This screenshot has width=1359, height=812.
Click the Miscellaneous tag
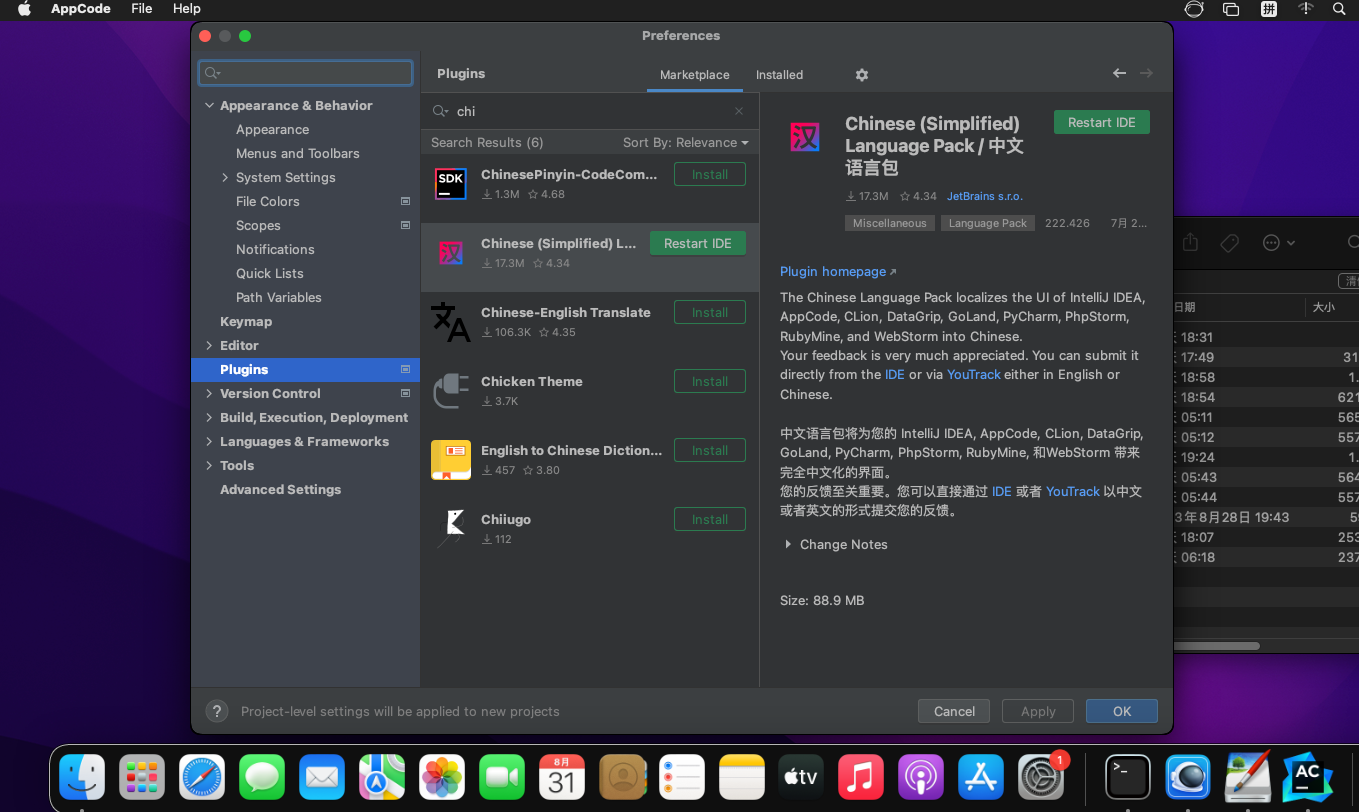(889, 223)
